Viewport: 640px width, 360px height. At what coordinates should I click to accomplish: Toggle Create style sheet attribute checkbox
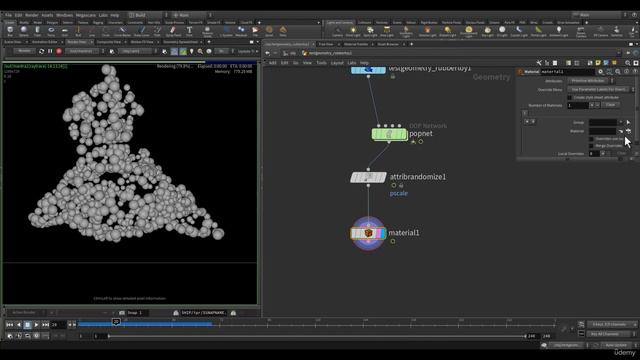[x=570, y=98]
